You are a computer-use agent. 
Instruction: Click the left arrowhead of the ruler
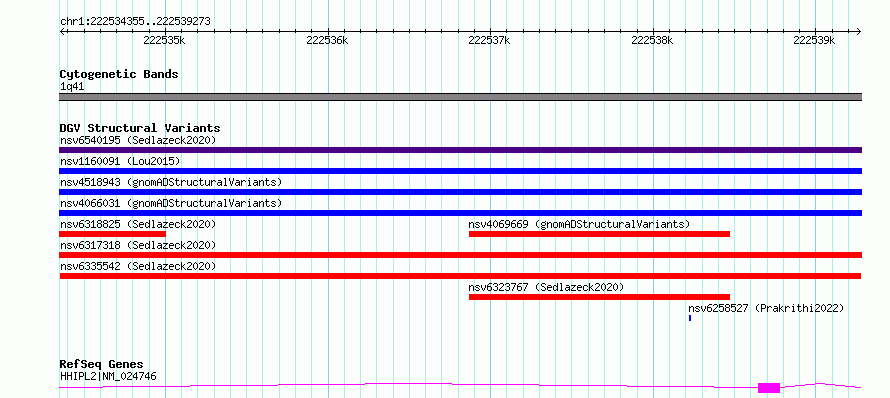[x=62, y=31]
